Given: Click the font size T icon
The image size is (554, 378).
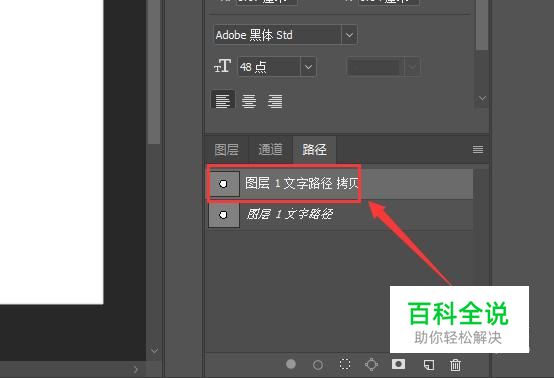Looking at the screenshot, I should pos(223,66).
